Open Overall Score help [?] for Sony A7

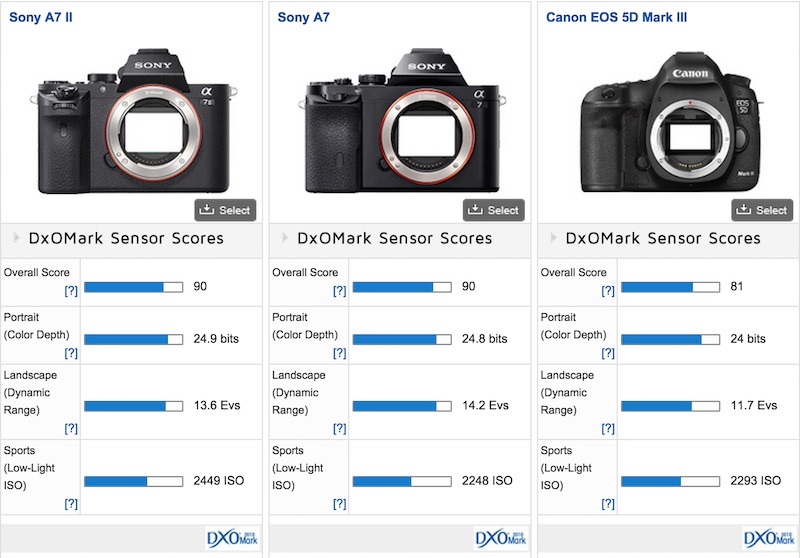339,291
